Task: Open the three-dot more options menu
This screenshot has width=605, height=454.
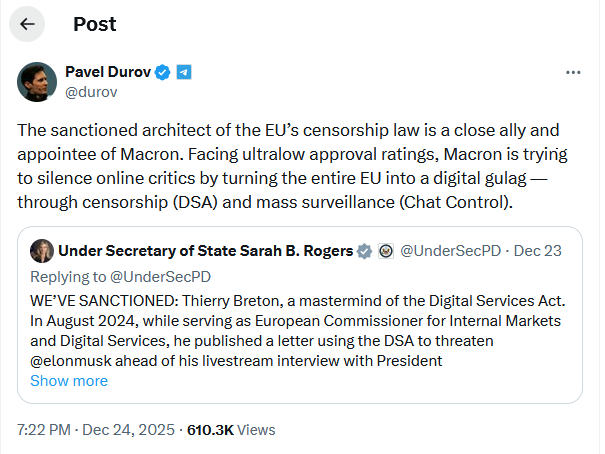Action: click(573, 73)
